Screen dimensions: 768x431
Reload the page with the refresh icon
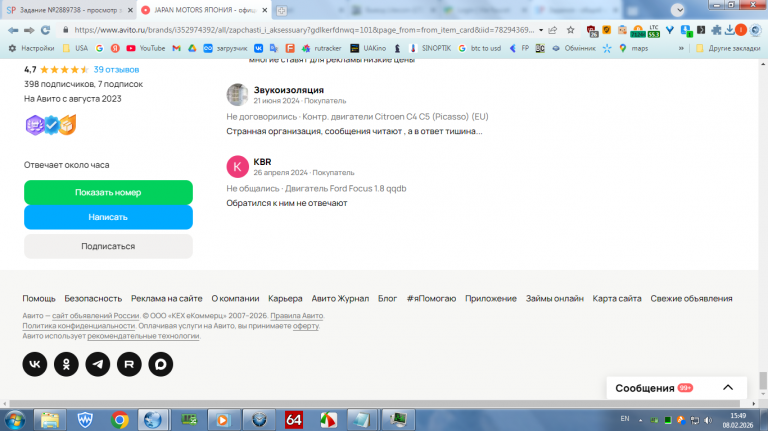coord(46,30)
